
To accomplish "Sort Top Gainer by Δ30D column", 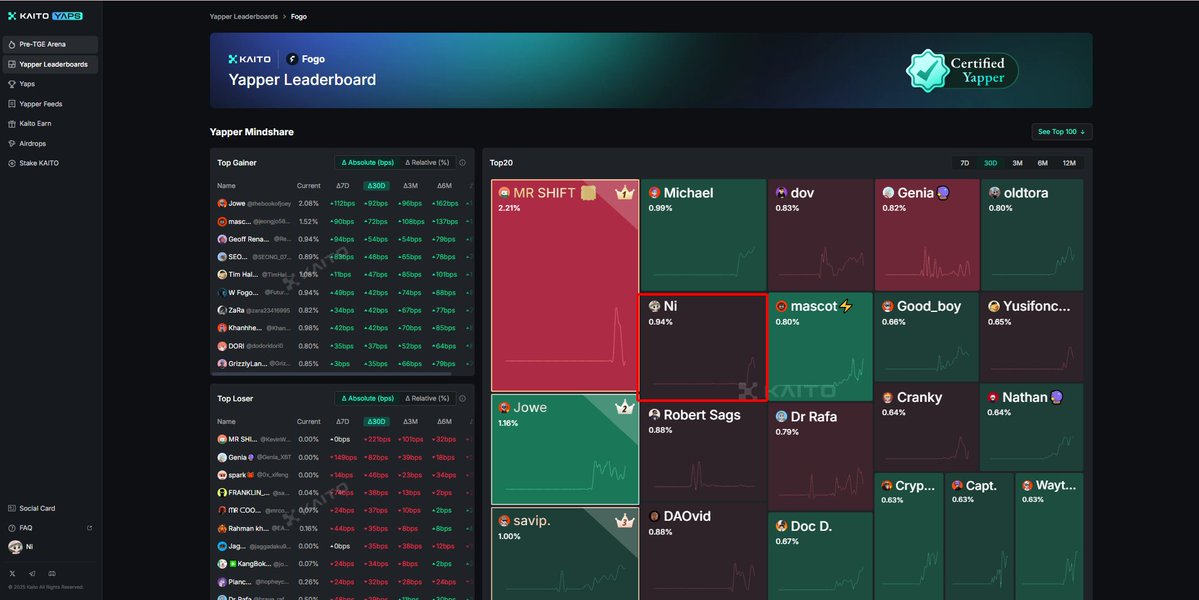I will [x=376, y=186].
